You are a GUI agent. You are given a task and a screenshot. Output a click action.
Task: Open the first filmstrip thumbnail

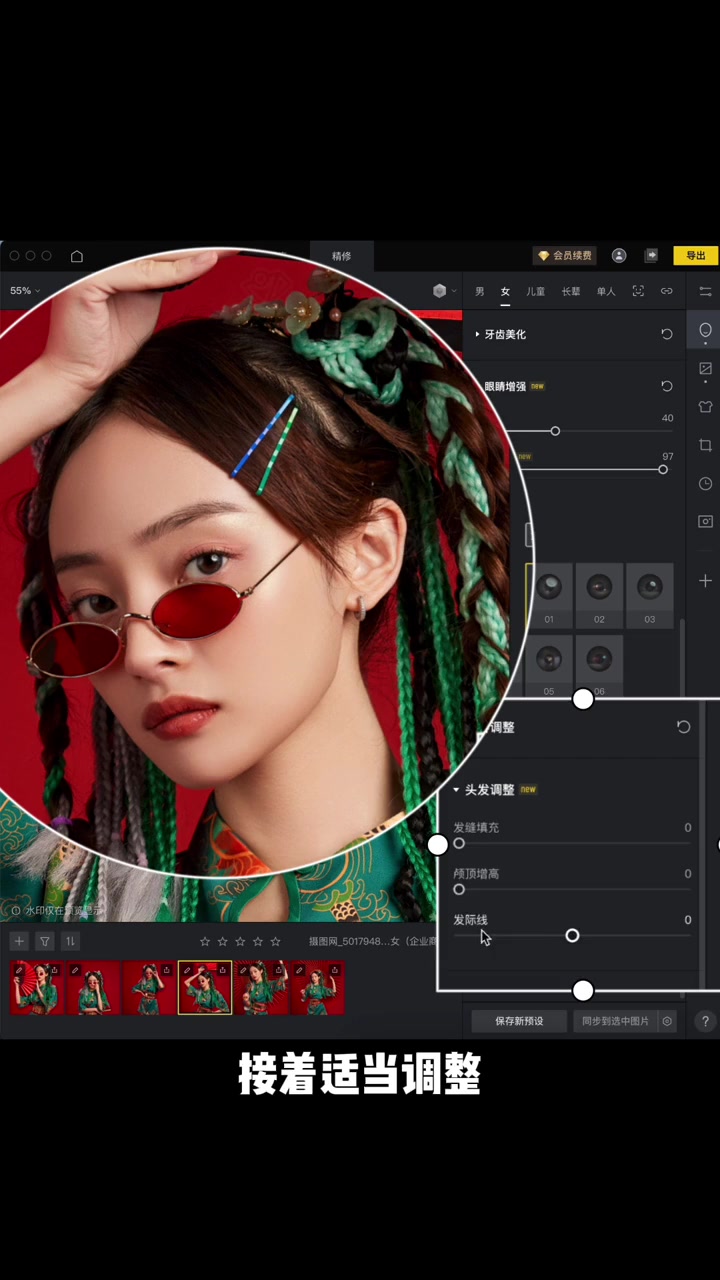coord(36,987)
